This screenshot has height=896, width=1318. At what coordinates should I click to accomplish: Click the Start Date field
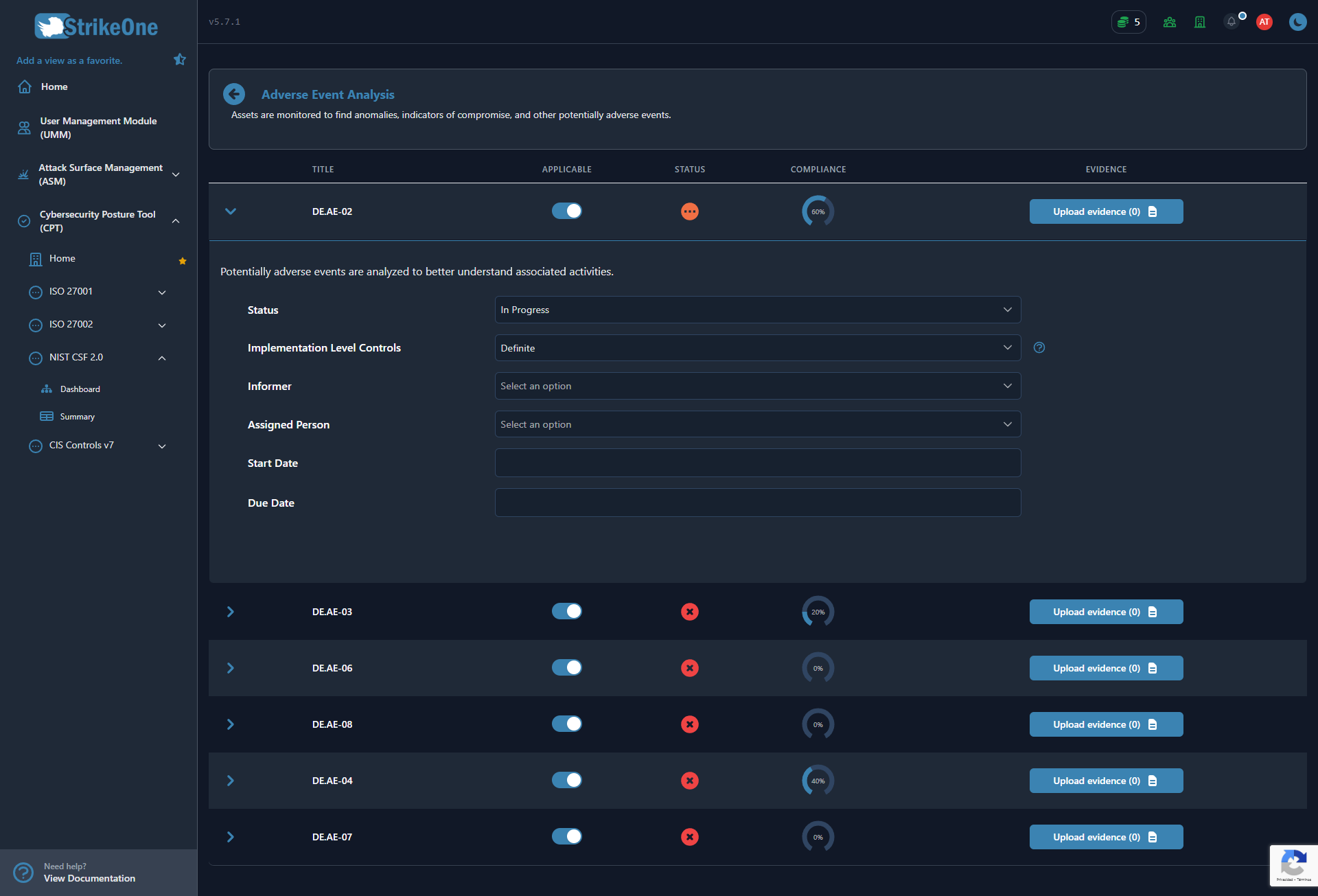(758, 463)
